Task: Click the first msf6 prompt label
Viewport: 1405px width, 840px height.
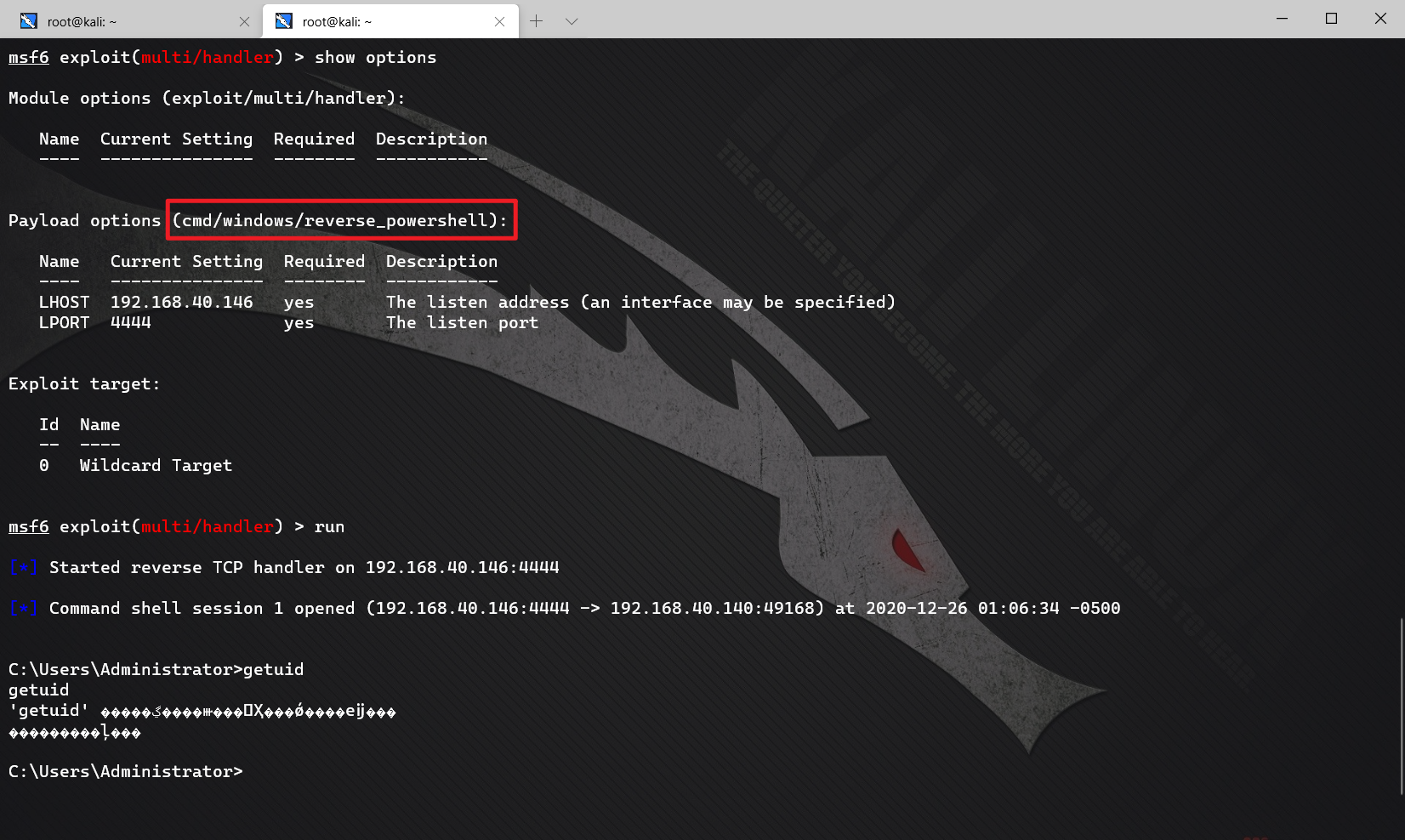Action: 28,57
